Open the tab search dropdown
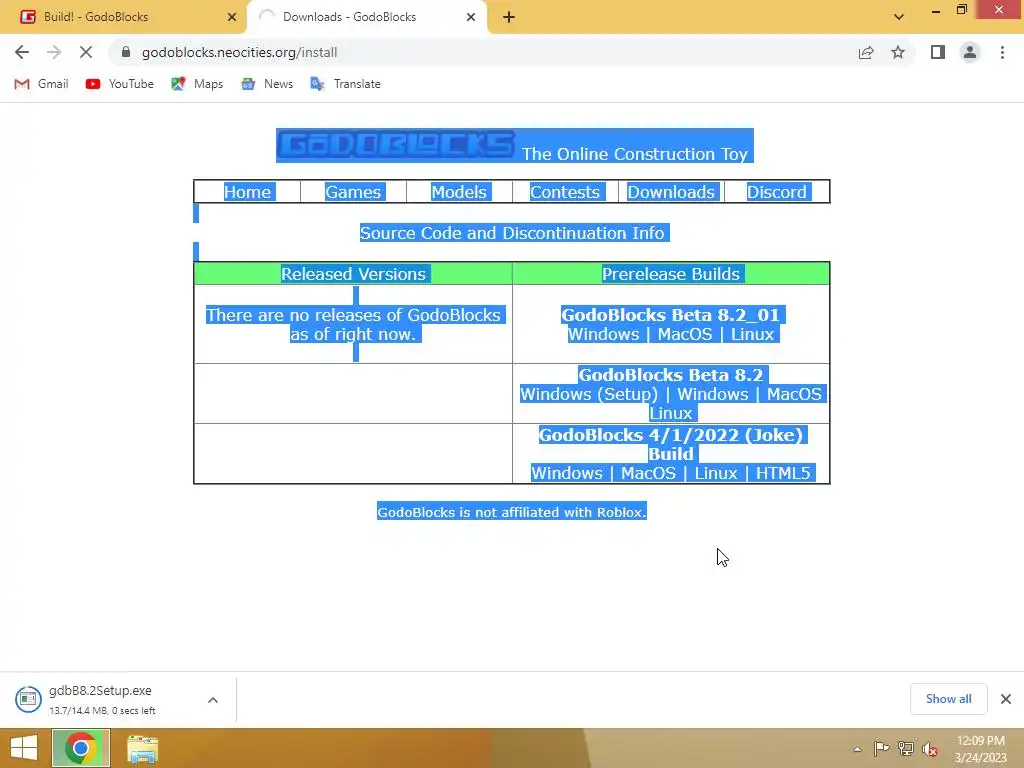The width and height of the screenshot is (1024, 768). coord(899,17)
